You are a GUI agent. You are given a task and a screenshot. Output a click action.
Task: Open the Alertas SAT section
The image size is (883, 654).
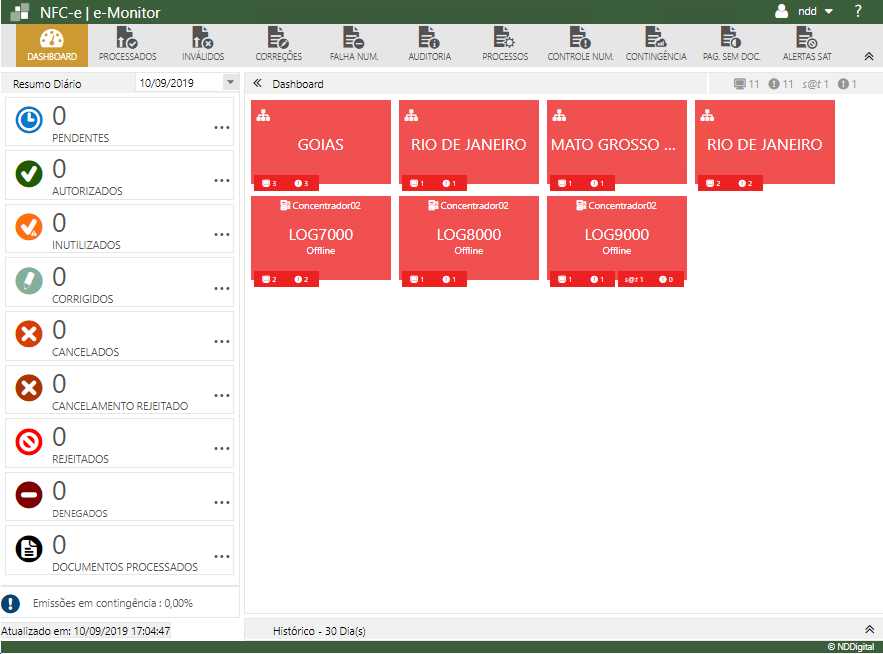pyautogui.click(x=806, y=45)
